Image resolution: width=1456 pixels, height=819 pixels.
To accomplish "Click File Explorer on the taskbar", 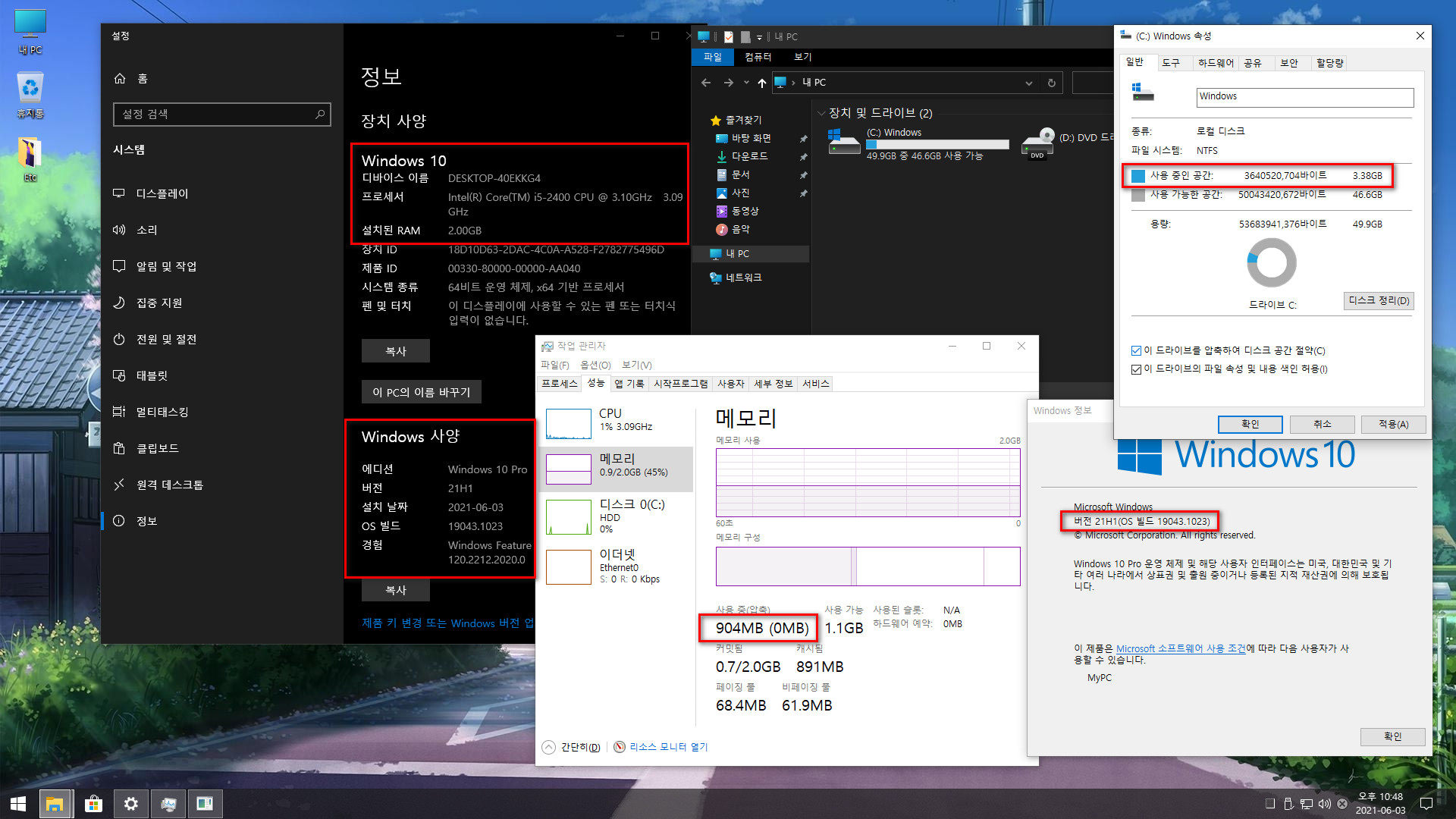I will 55,804.
